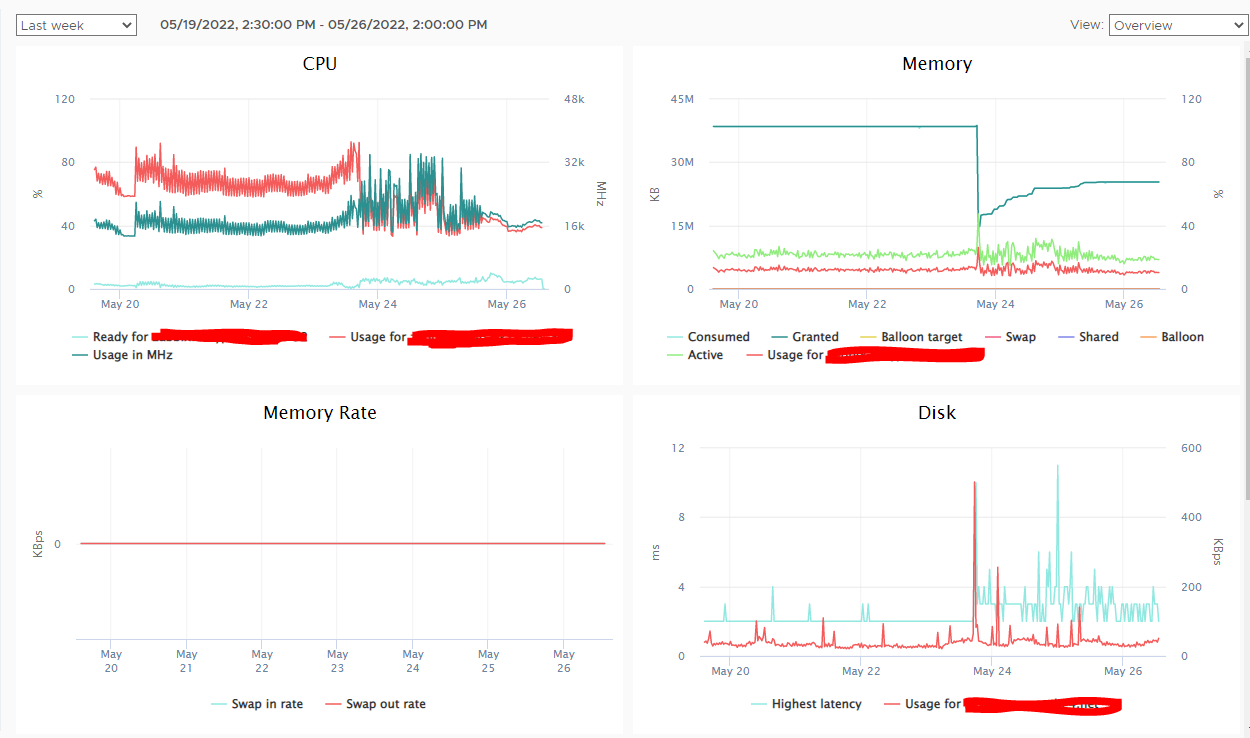Image resolution: width=1250 pixels, height=738 pixels.
Task: Toggle Highest latency legend in Disk chart
Action: point(806,704)
